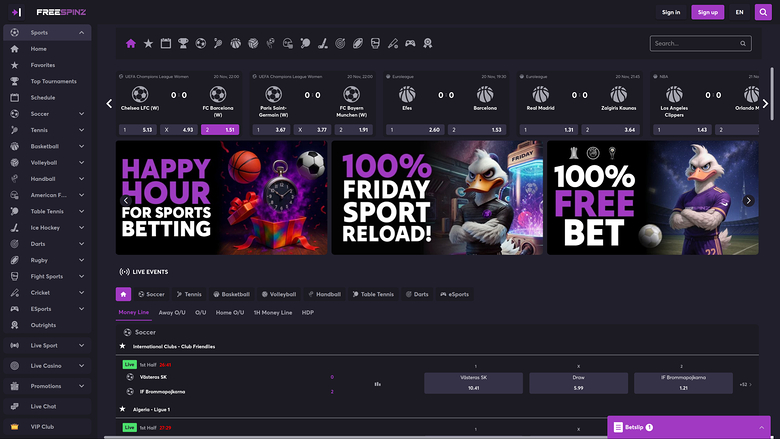Collapse the sidebar using the top-left arrow icon
The image size is (780, 439).
pos(16,12)
